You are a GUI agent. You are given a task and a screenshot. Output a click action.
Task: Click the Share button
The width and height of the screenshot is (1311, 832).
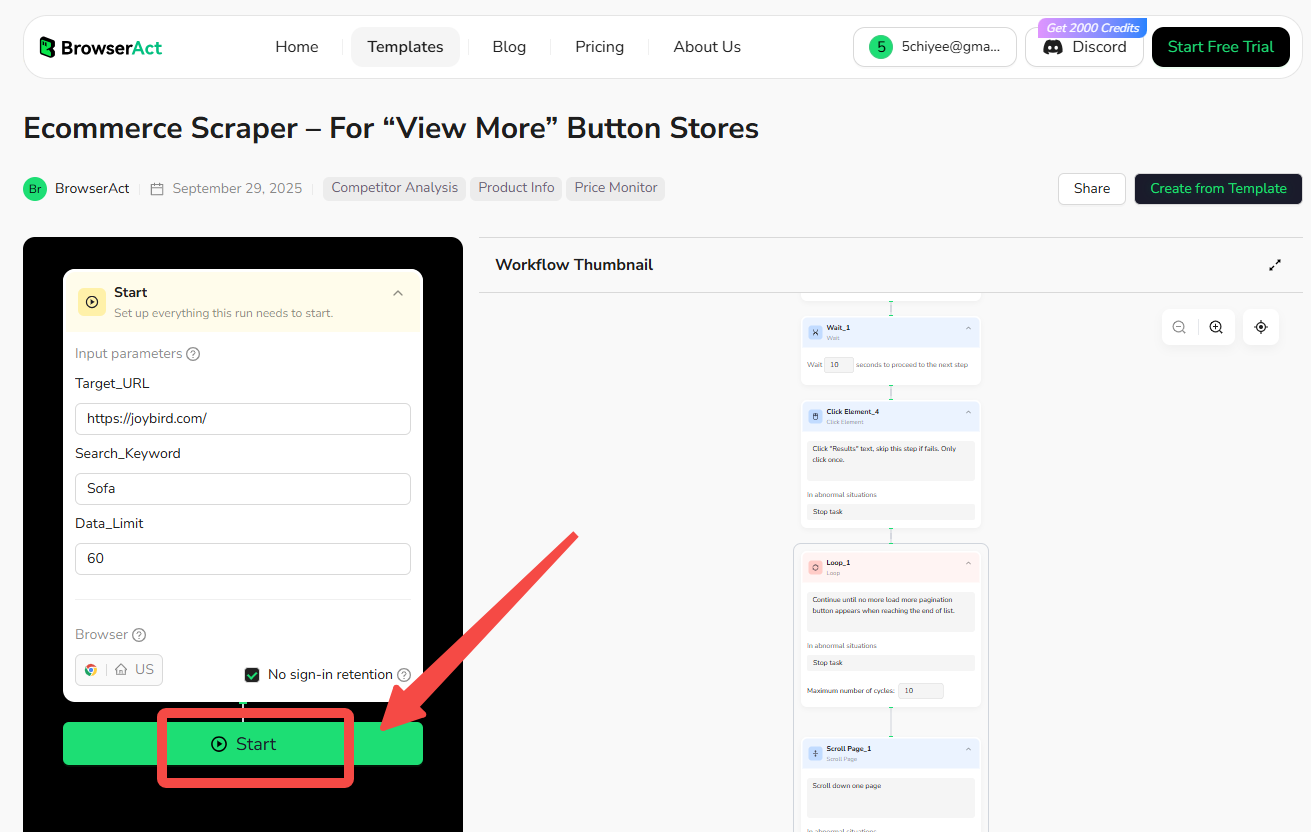(x=1092, y=188)
